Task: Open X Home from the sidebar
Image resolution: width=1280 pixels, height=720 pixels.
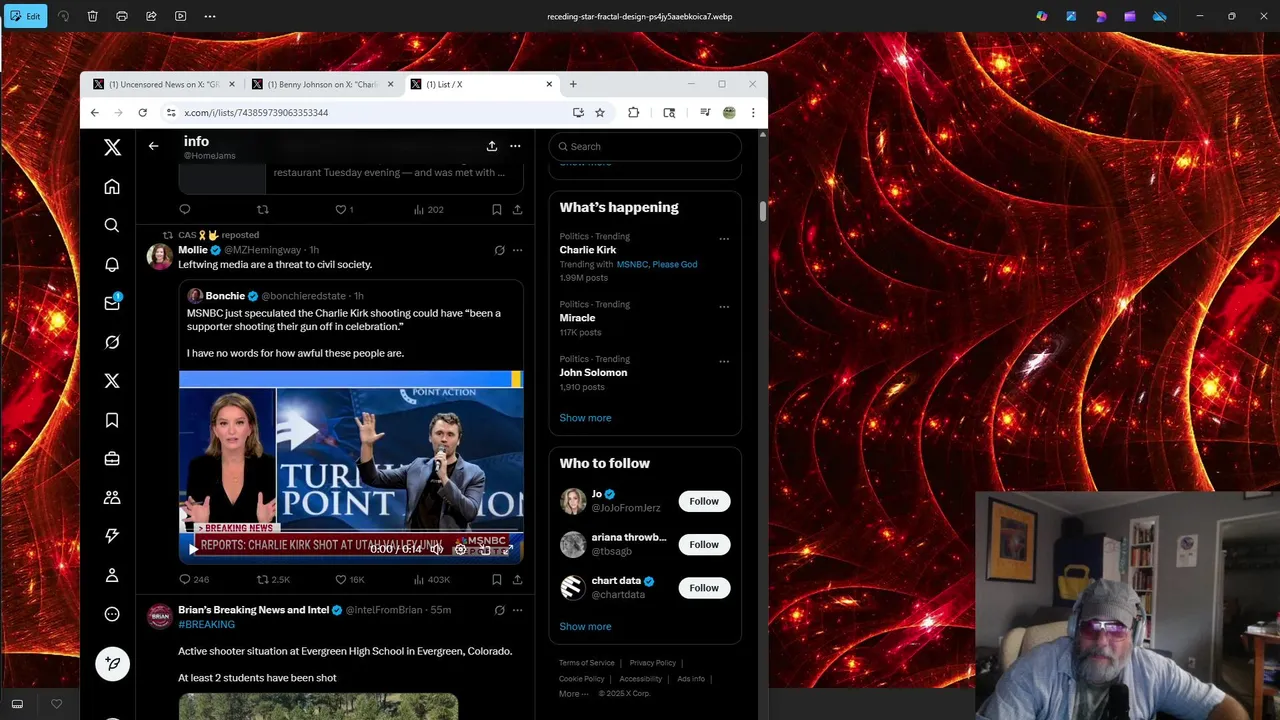Action: (x=112, y=187)
